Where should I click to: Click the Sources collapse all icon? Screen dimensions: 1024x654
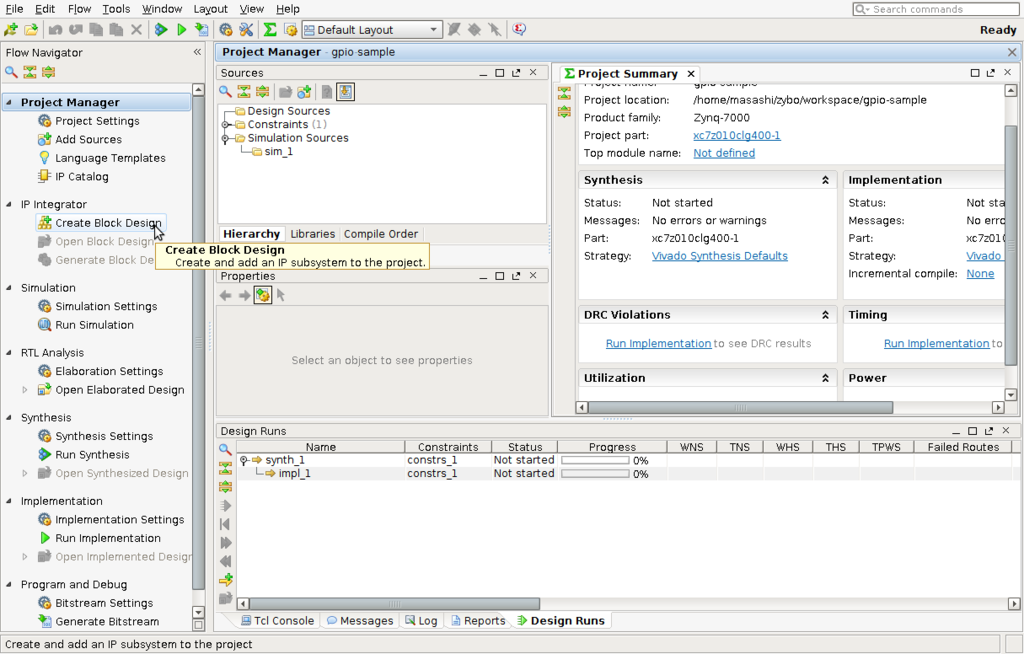click(x=244, y=92)
